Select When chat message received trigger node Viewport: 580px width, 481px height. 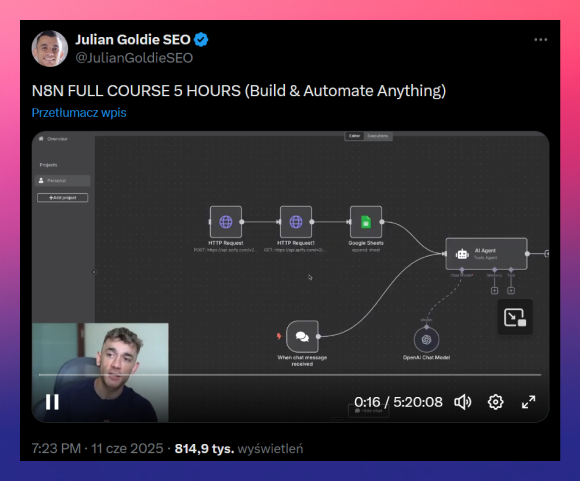coord(302,337)
